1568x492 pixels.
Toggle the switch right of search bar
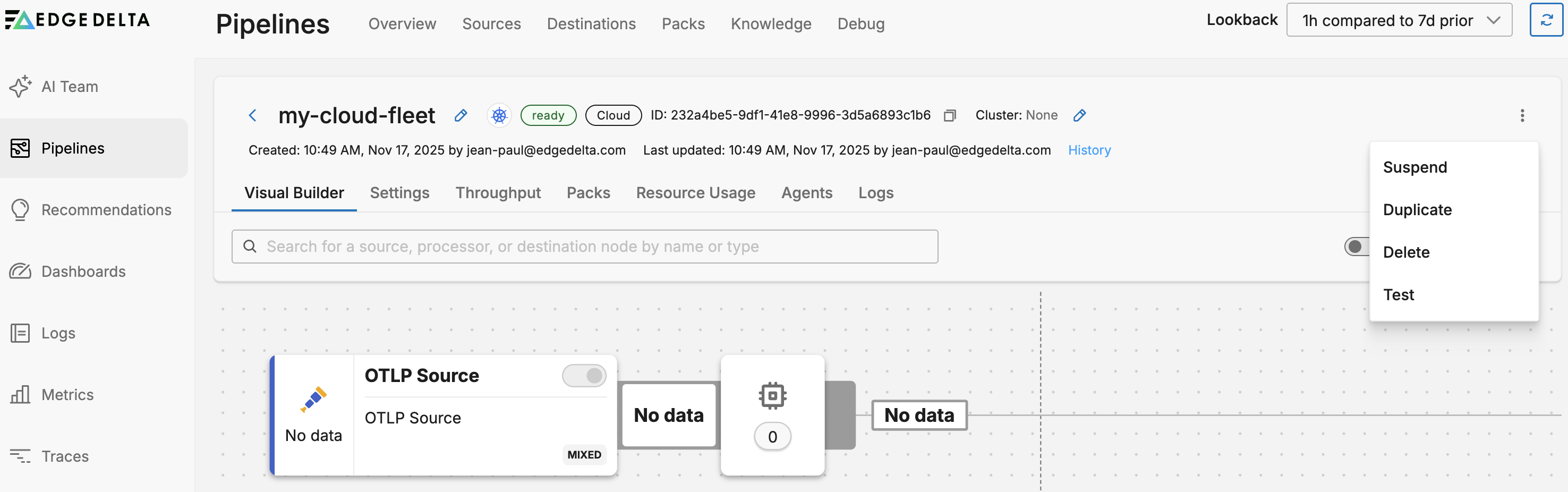tap(1357, 247)
